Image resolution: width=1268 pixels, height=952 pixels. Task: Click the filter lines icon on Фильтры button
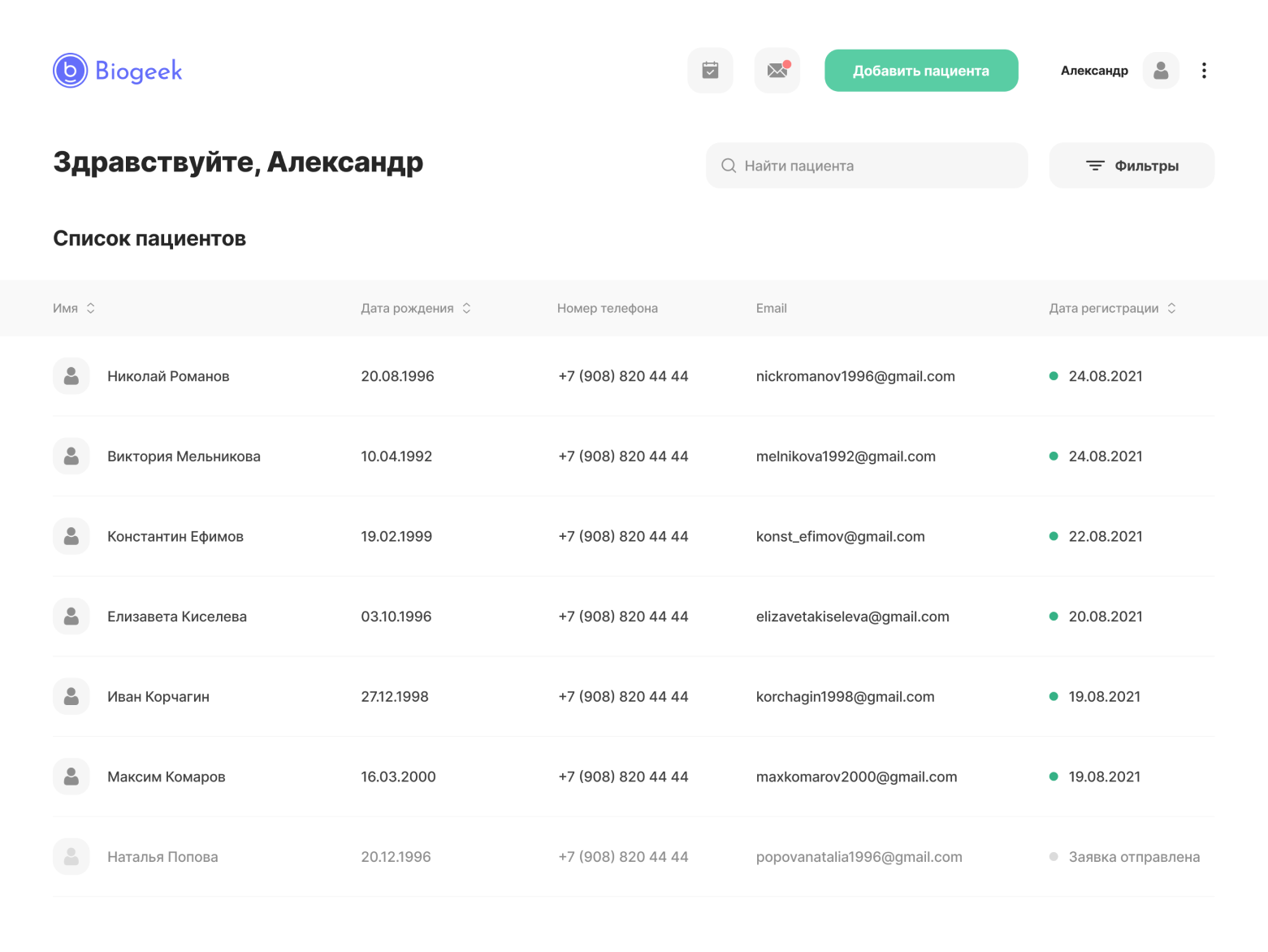[x=1094, y=165]
